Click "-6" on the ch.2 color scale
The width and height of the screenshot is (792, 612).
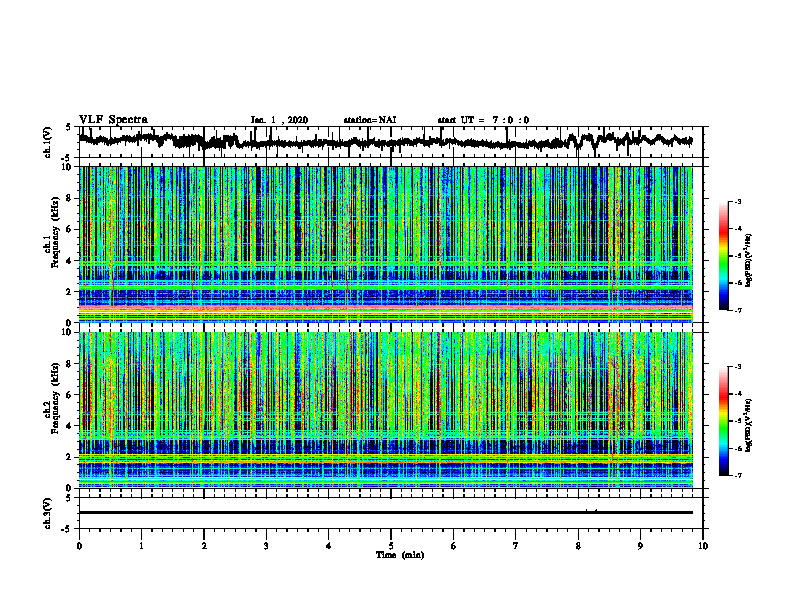(x=738, y=448)
